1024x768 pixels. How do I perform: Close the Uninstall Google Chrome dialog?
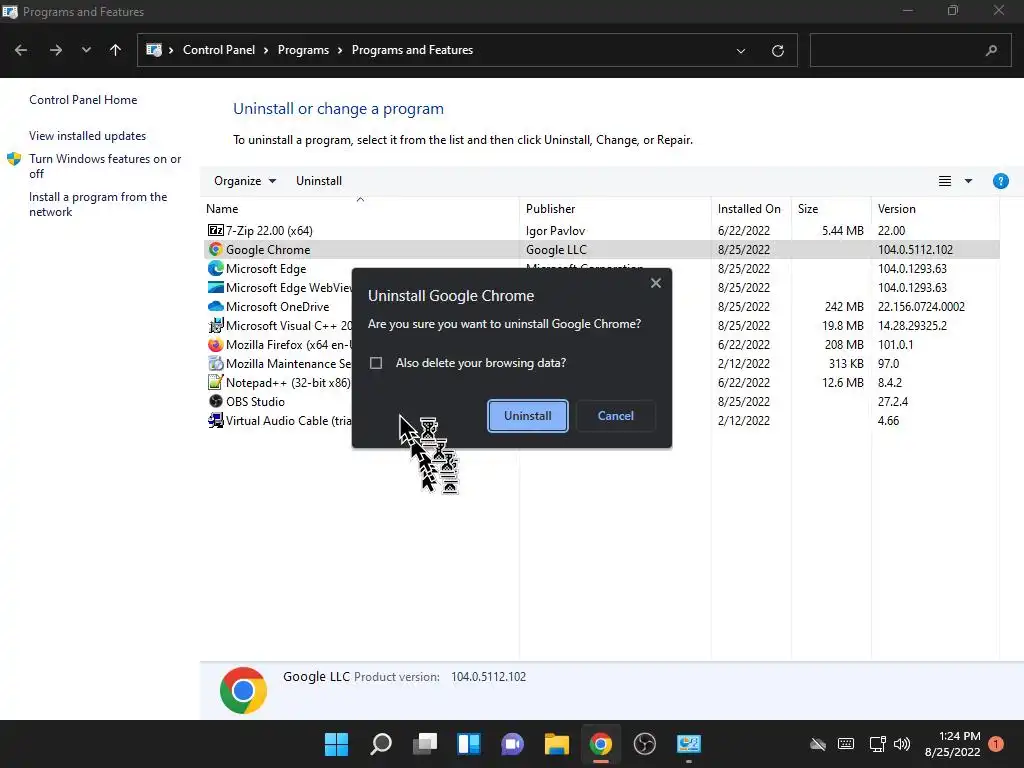point(656,283)
